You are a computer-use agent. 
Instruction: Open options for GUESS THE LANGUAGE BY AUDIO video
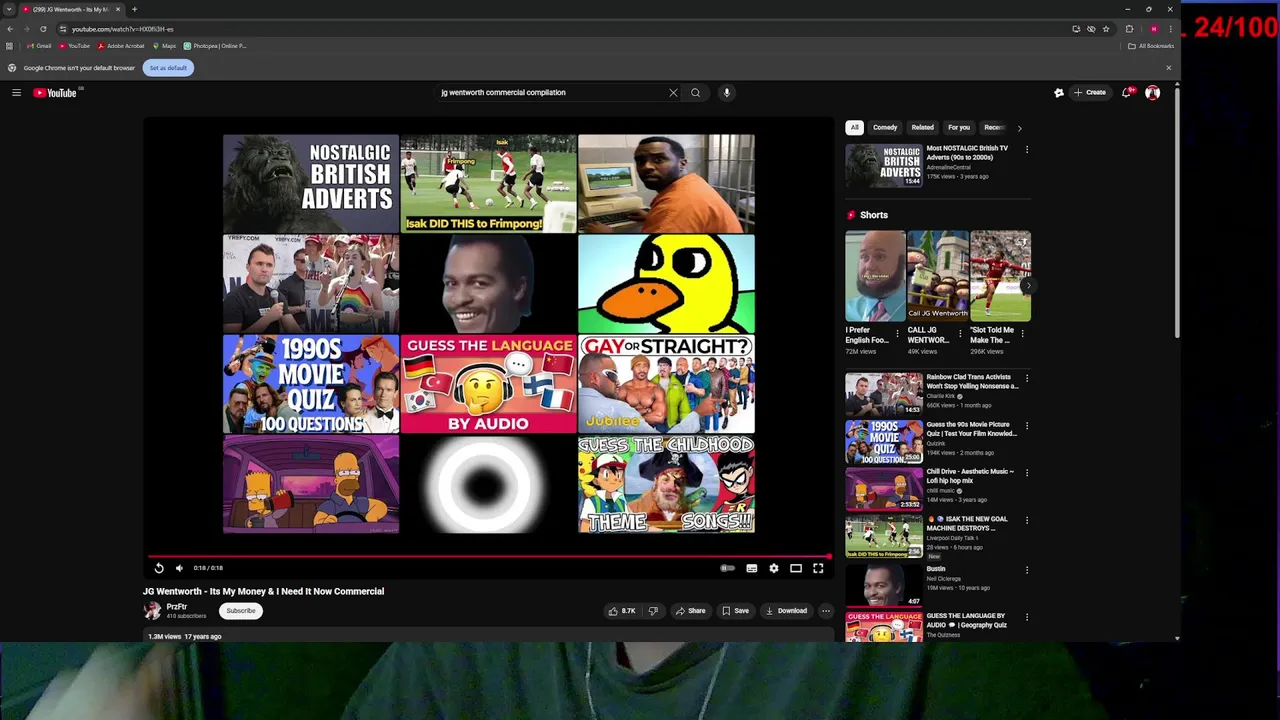click(1027, 618)
